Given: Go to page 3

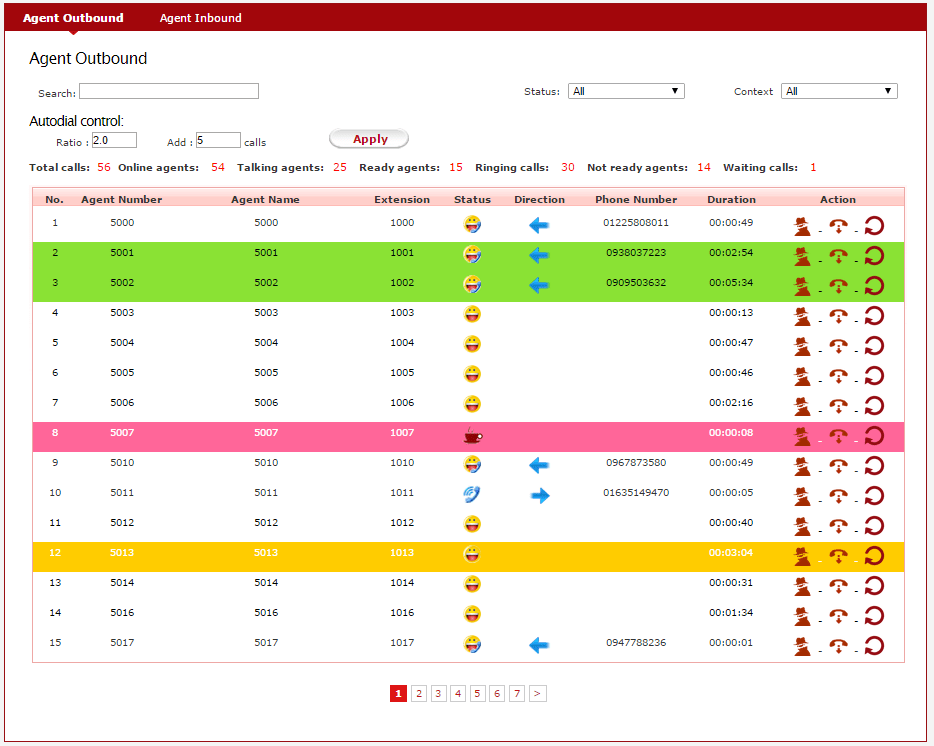Looking at the screenshot, I should tap(438, 694).
